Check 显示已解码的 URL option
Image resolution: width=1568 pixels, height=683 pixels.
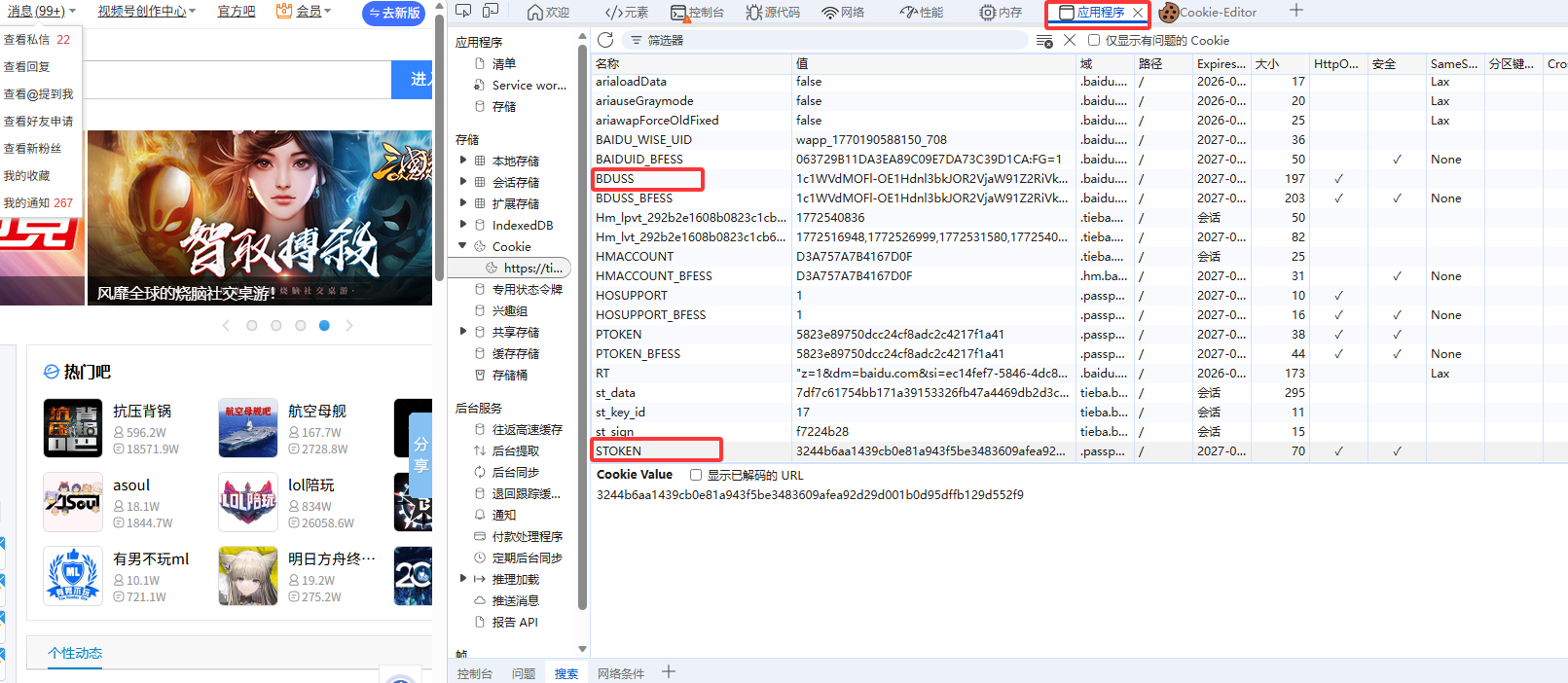coord(696,475)
